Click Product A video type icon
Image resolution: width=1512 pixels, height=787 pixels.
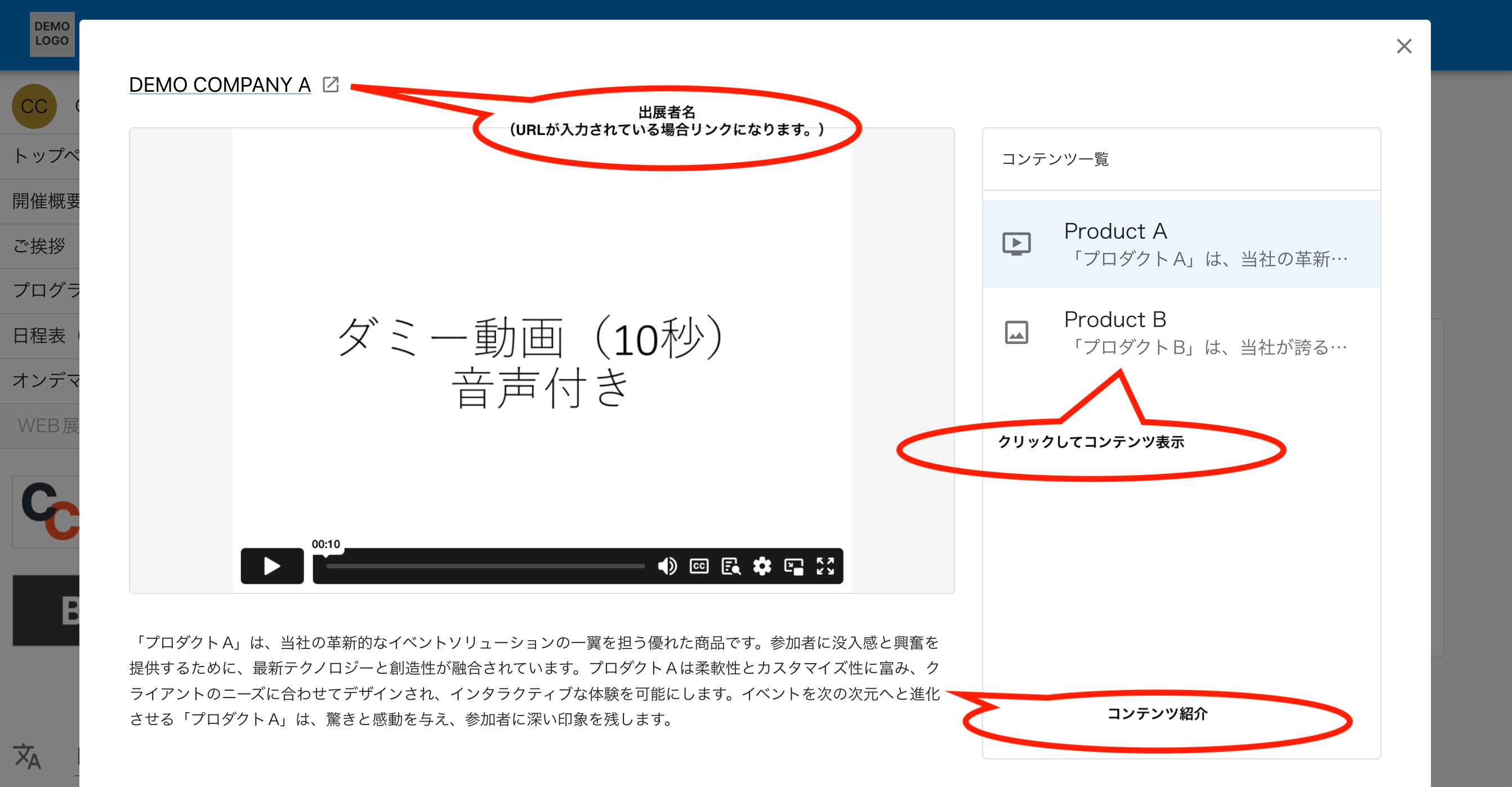pyautogui.click(x=1016, y=244)
